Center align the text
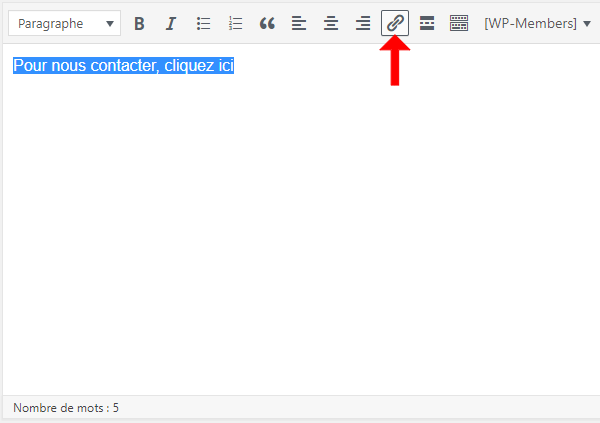The width and height of the screenshot is (600, 423). [331, 23]
